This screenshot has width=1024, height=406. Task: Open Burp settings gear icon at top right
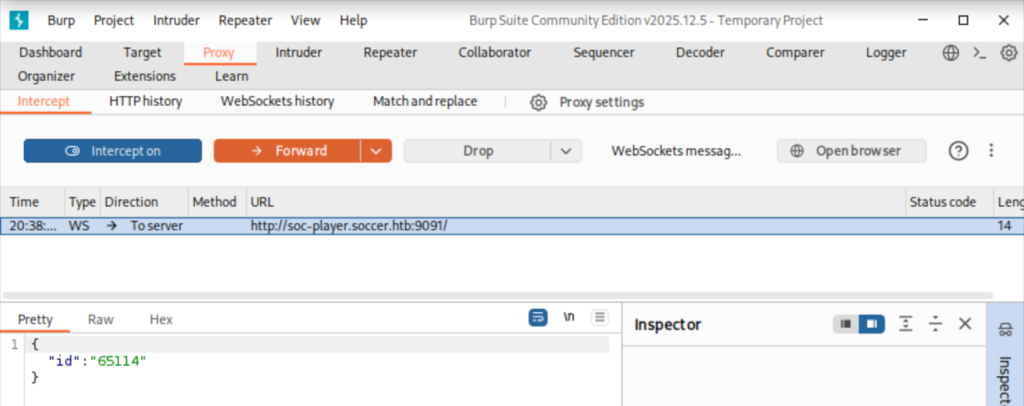pyautogui.click(x=1009, y=53)
